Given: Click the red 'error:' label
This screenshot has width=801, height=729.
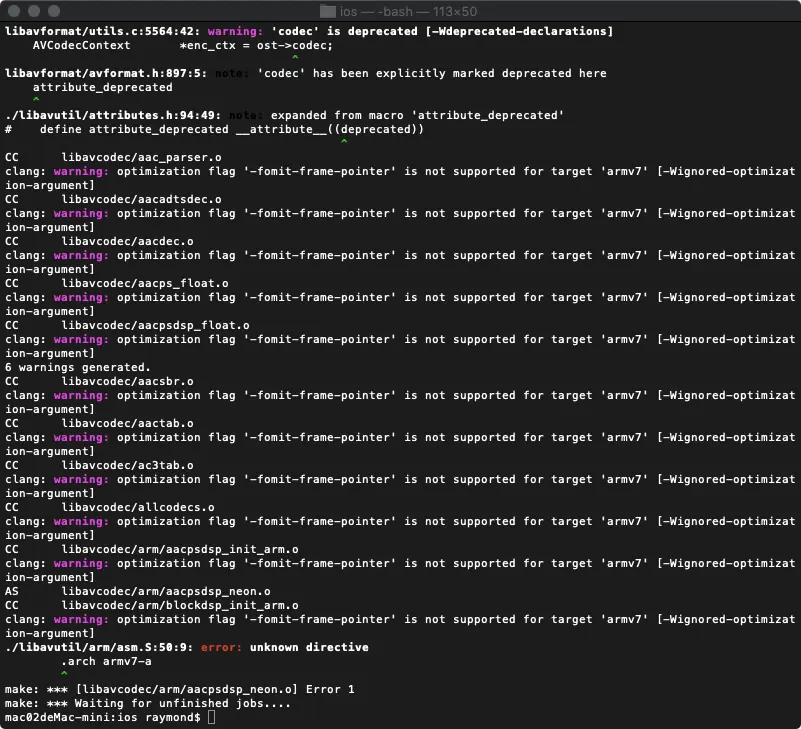Looking at the screenshot, I should pyautogui.click(x=221, y=647).
